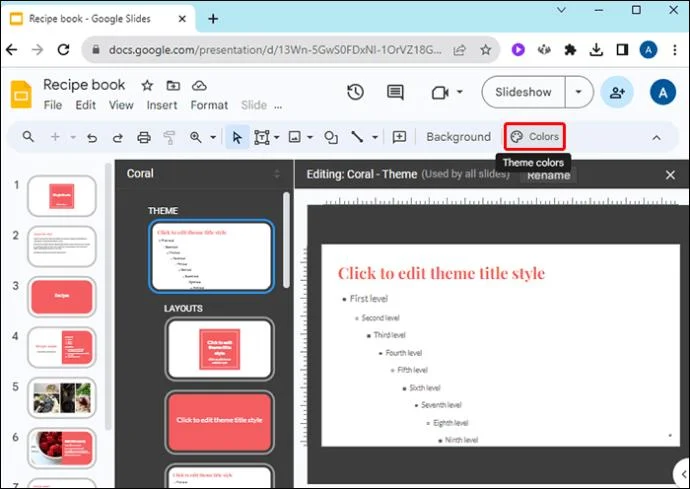690x489 pixels.
Task: Click the Zoom magnifier tool
Action: pos(195,137)
